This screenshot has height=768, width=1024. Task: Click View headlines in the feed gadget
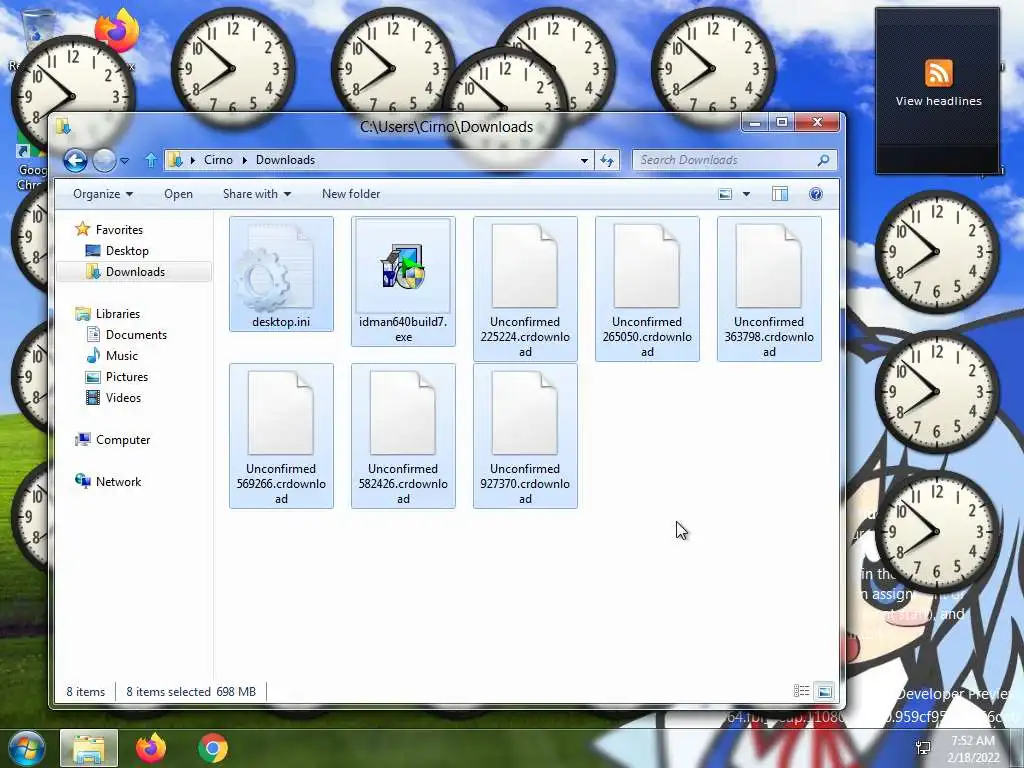pos(938,101)
